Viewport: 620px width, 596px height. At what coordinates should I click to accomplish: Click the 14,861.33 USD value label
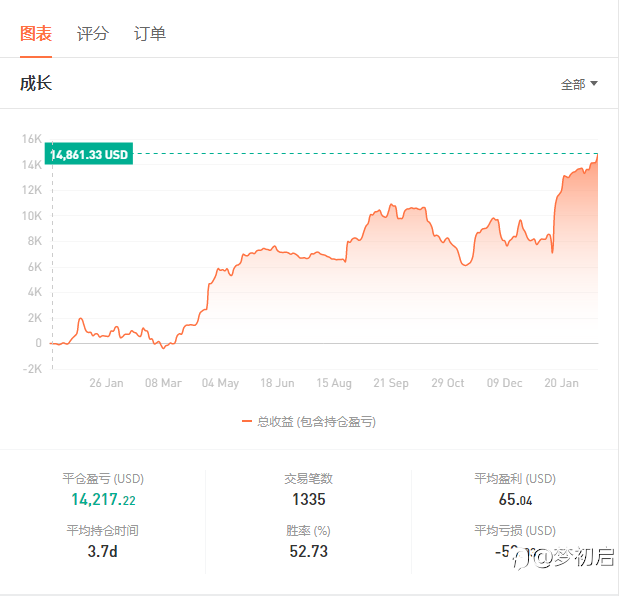coord(89,154)
